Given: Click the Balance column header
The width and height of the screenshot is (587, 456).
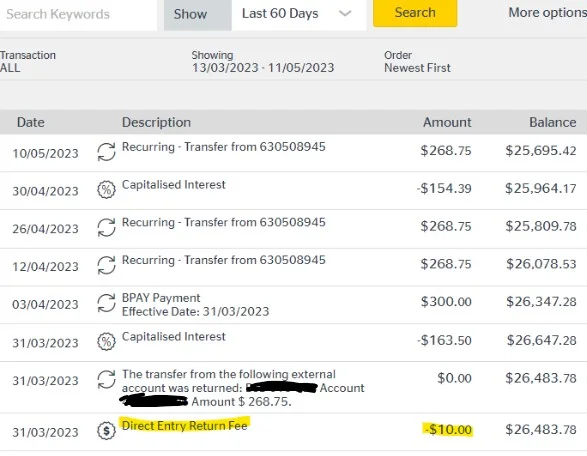Looking at the screenshot, I should pos(553,122).
